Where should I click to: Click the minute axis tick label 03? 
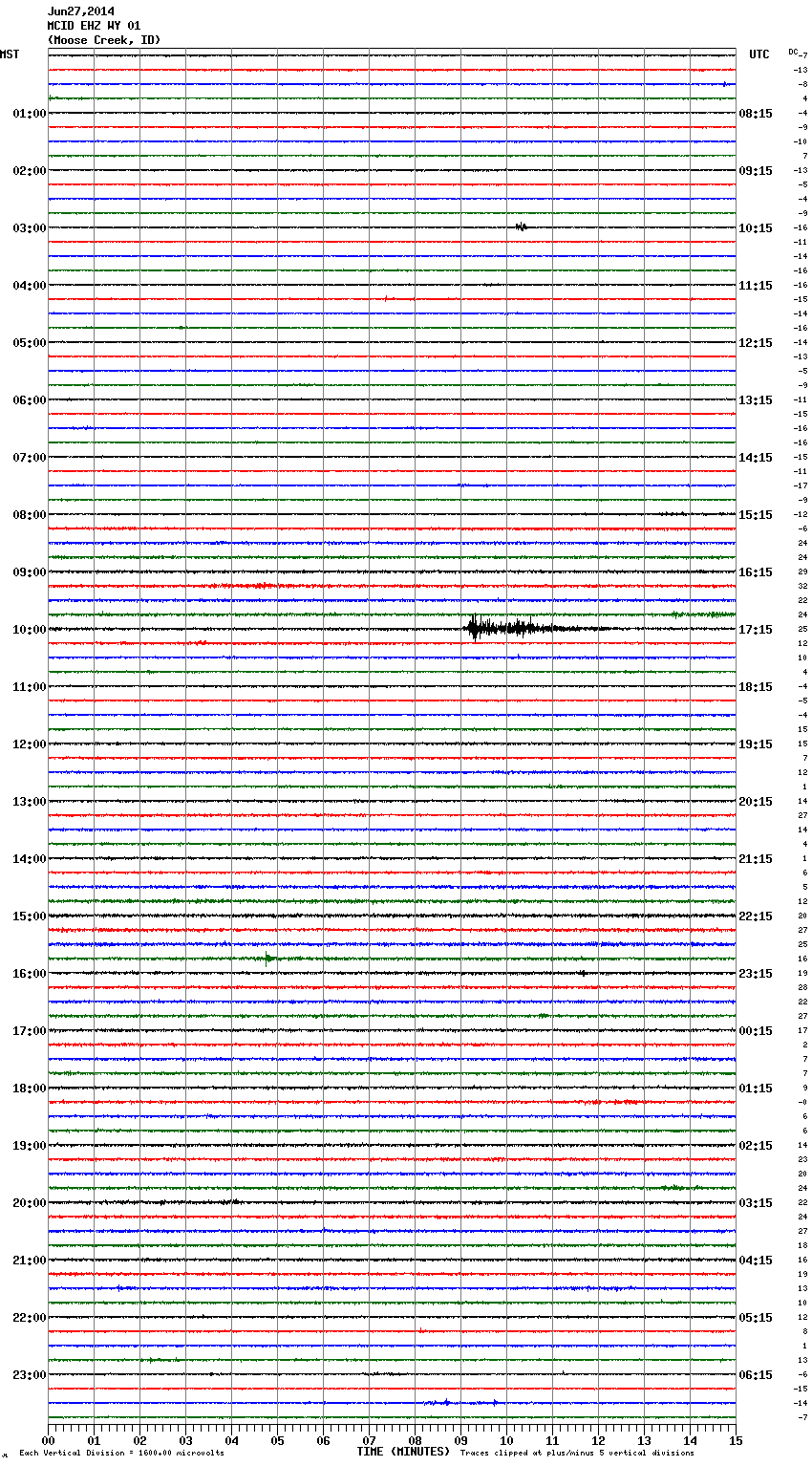tap(185, 1440)
